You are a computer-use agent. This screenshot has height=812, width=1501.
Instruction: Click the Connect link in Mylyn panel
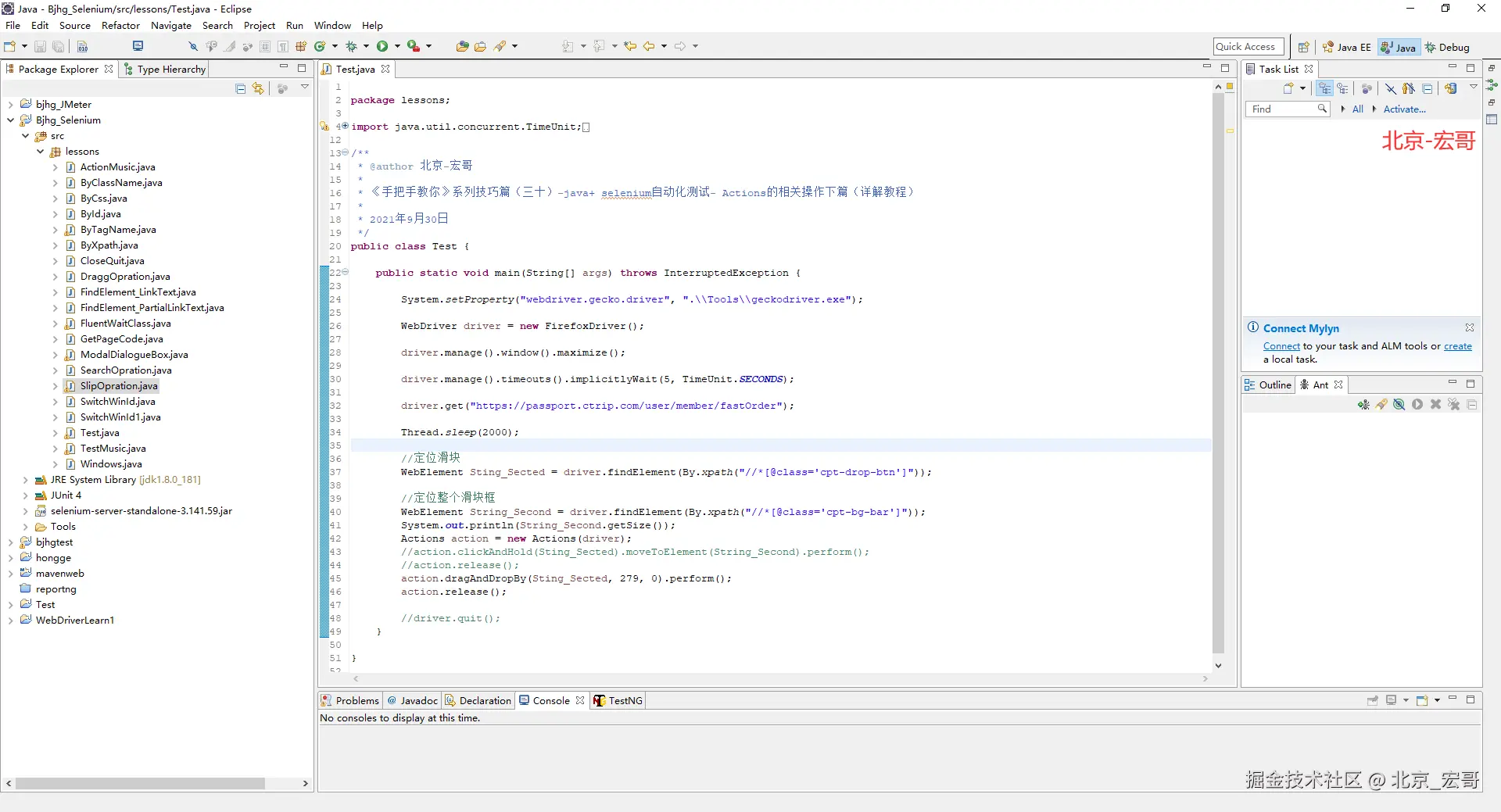coord(1281,346)
